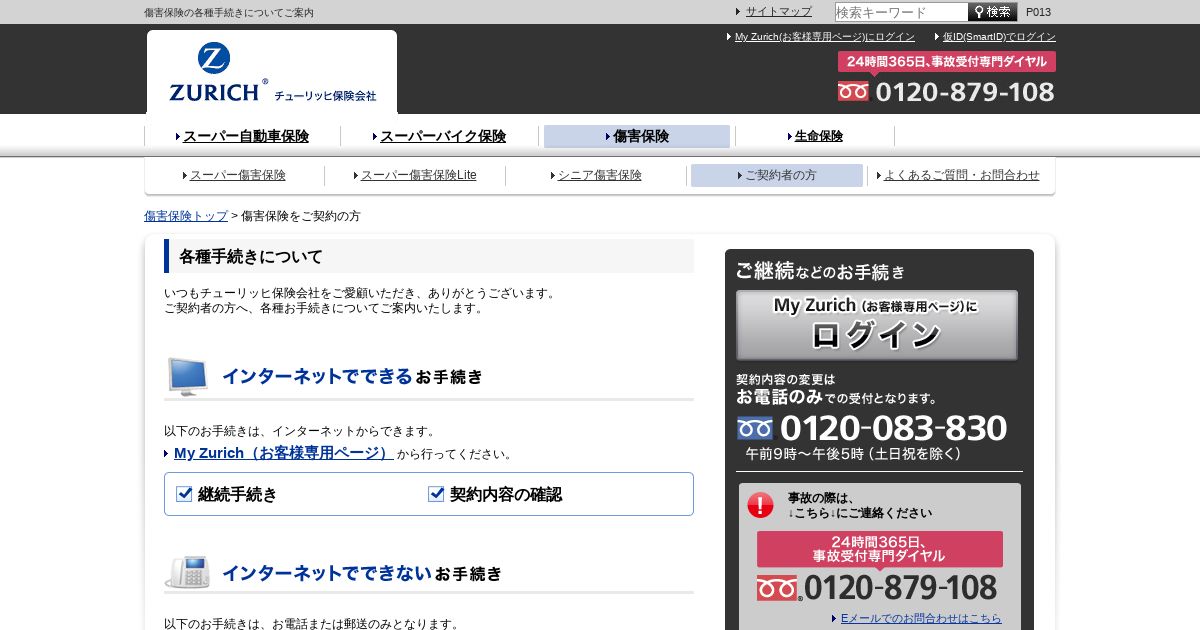The height and width of the screenshot is (630, 1200).
Task: Click the search magnifier button 検索
Action: (992, 12)
